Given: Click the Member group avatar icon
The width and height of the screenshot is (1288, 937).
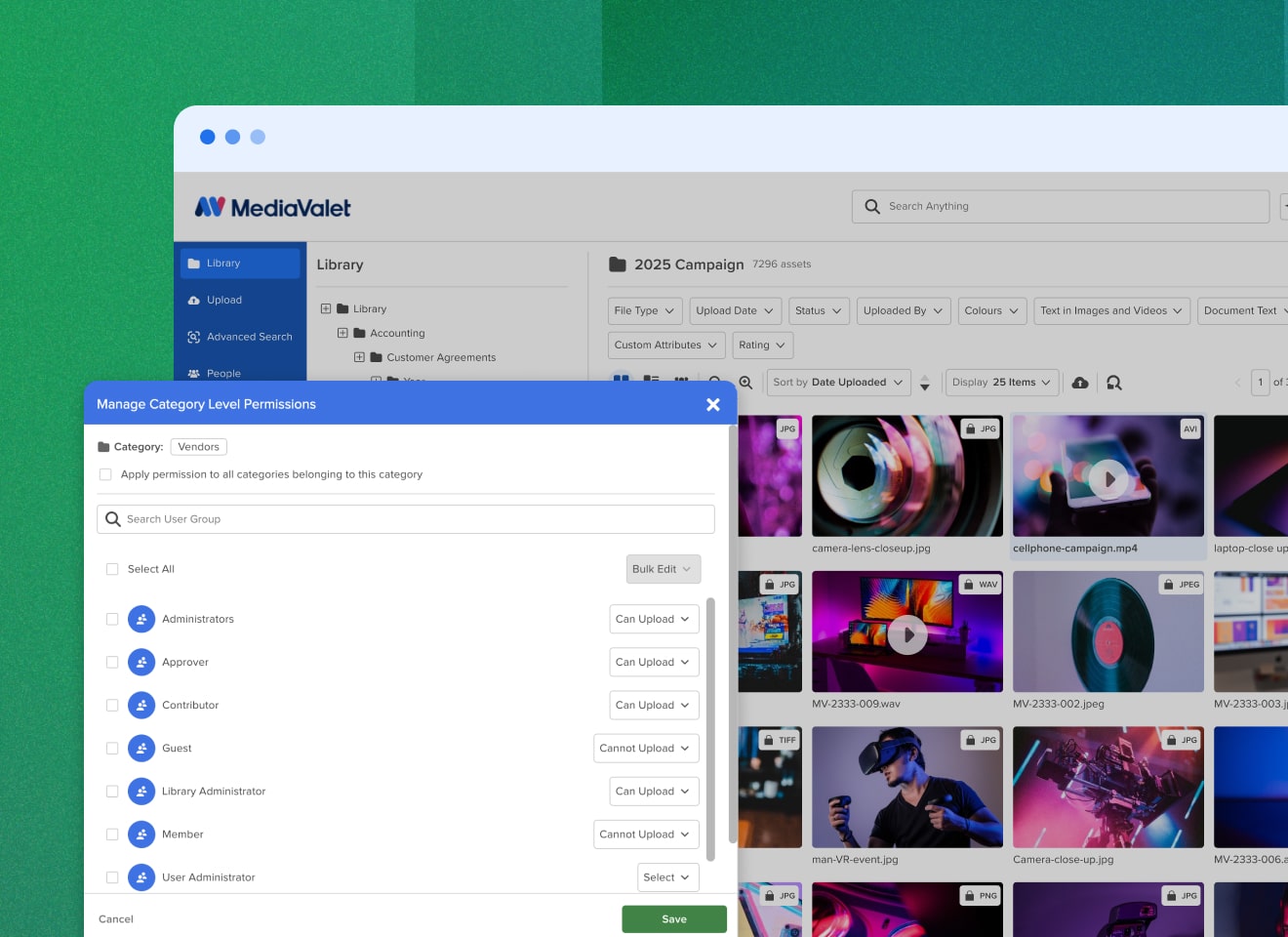Looking at the screenshot, I should (141, 835).
